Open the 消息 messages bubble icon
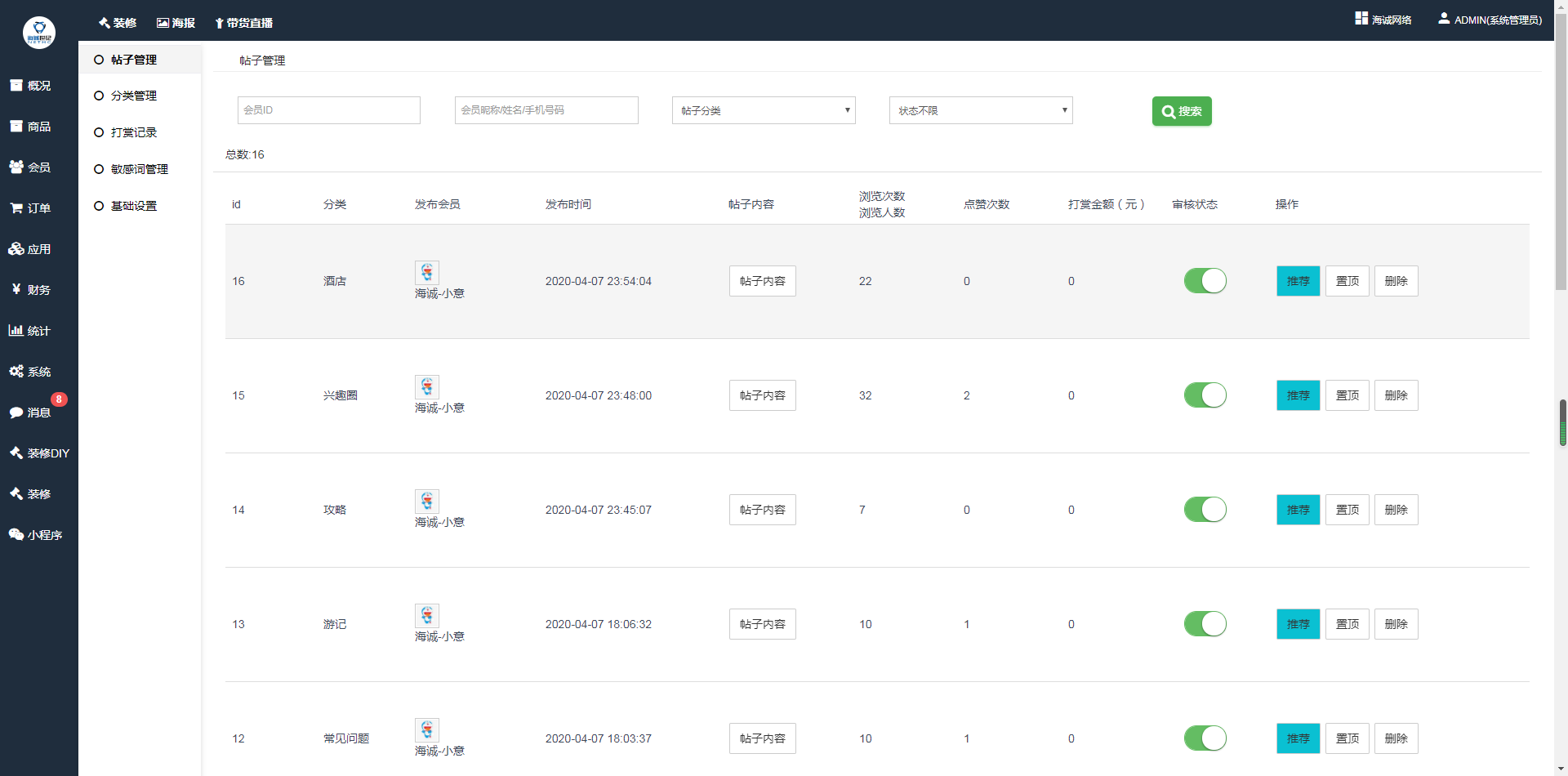This screenshot has width=1568, height=776. pyautogui.click(x=16, y=413)
